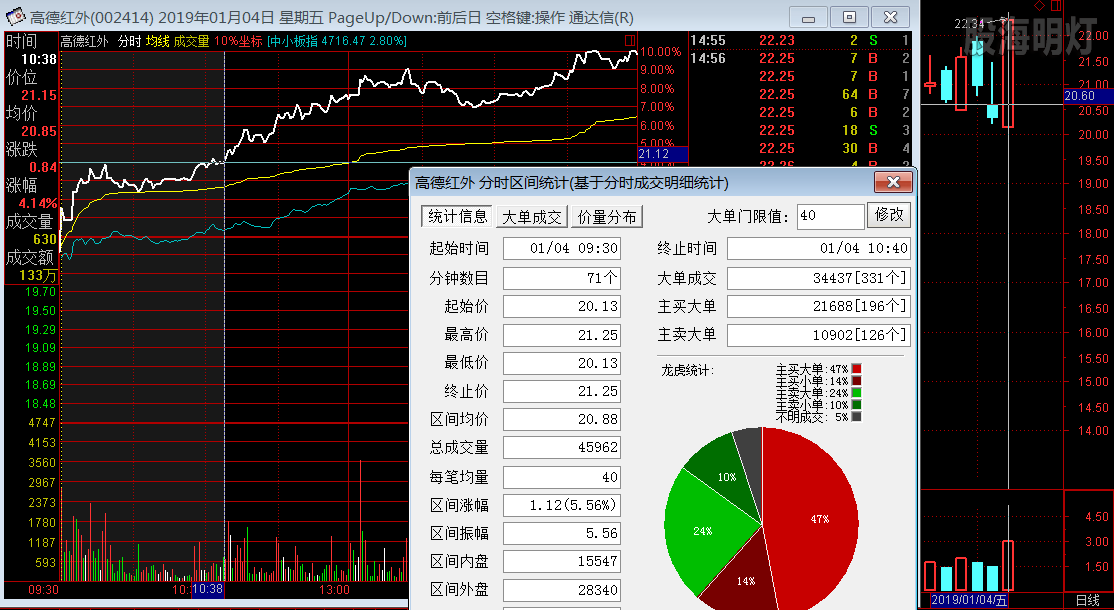Click the 分钟数目 value 71个
This screenshot has width=1114, height=610.
pyautogui.click(x=562, y=278)
